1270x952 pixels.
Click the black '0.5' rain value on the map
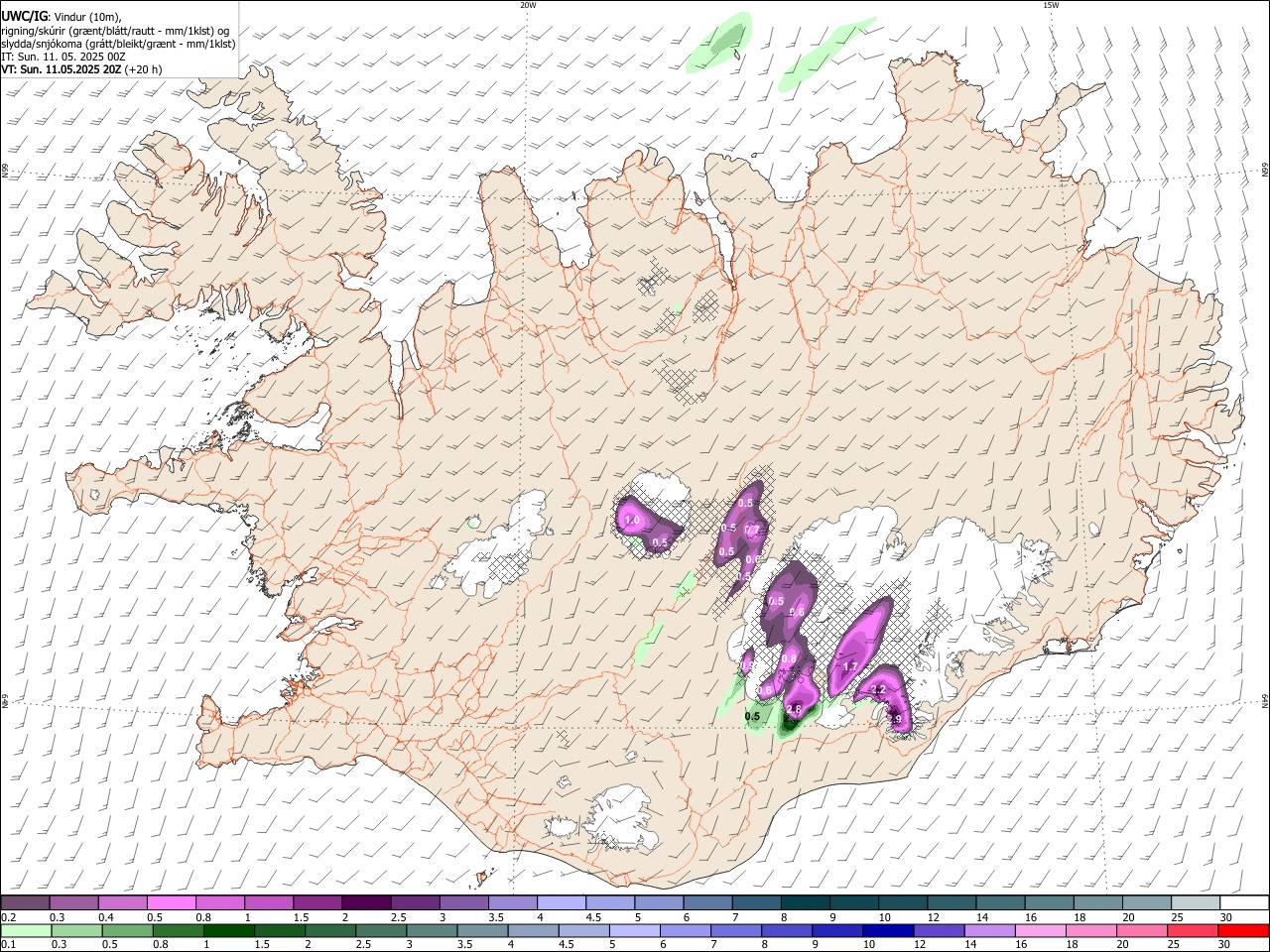pyautogui.click(x=752, y=716)
